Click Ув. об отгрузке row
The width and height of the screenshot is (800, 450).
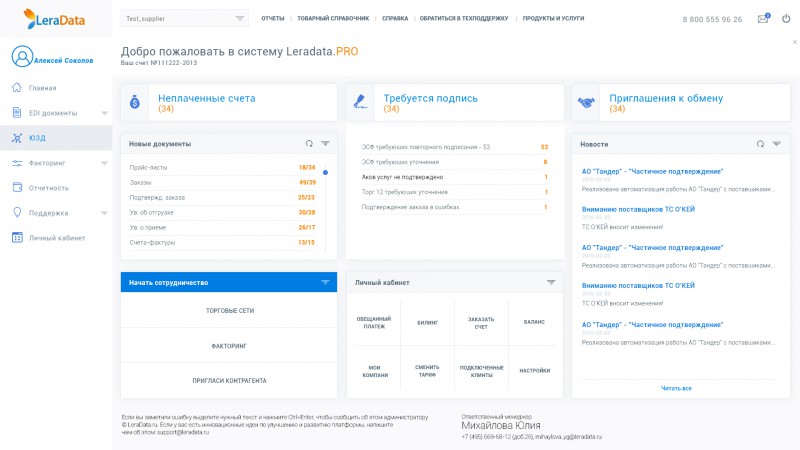click(x=222, y=212)
